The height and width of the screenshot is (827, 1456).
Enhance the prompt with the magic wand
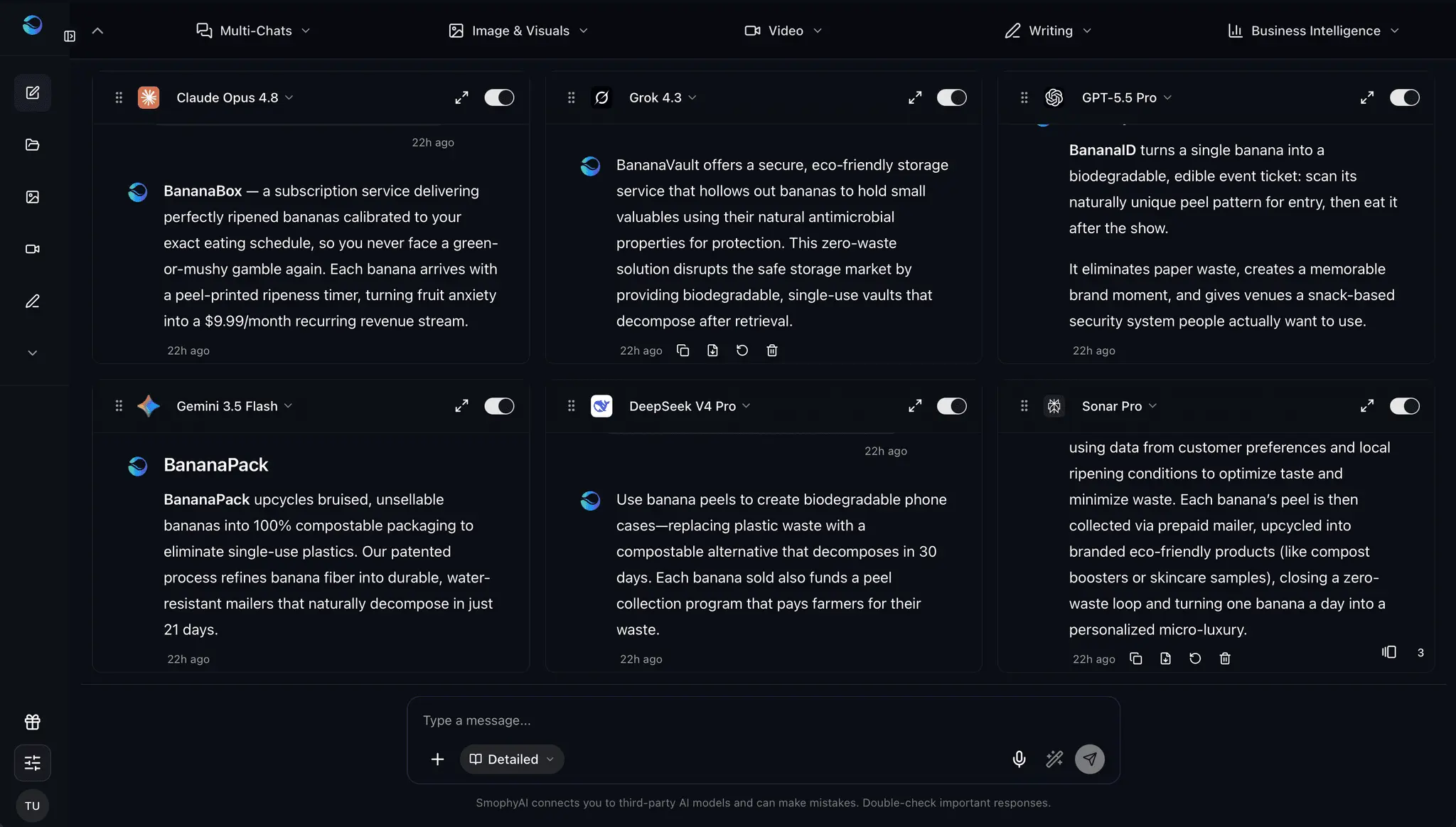(1054, 759)
